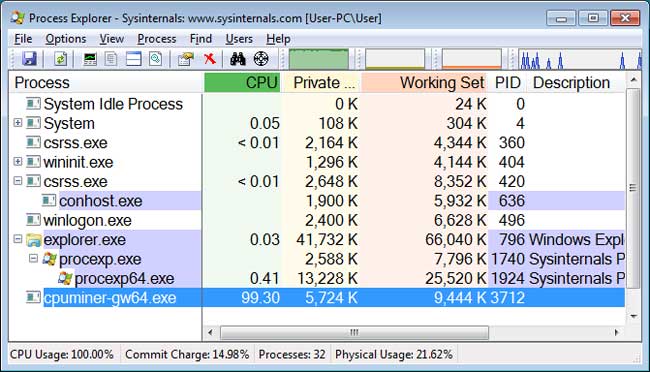Sort by the PID column header
The image size is (650, 372).
click(x=507, y=83)
